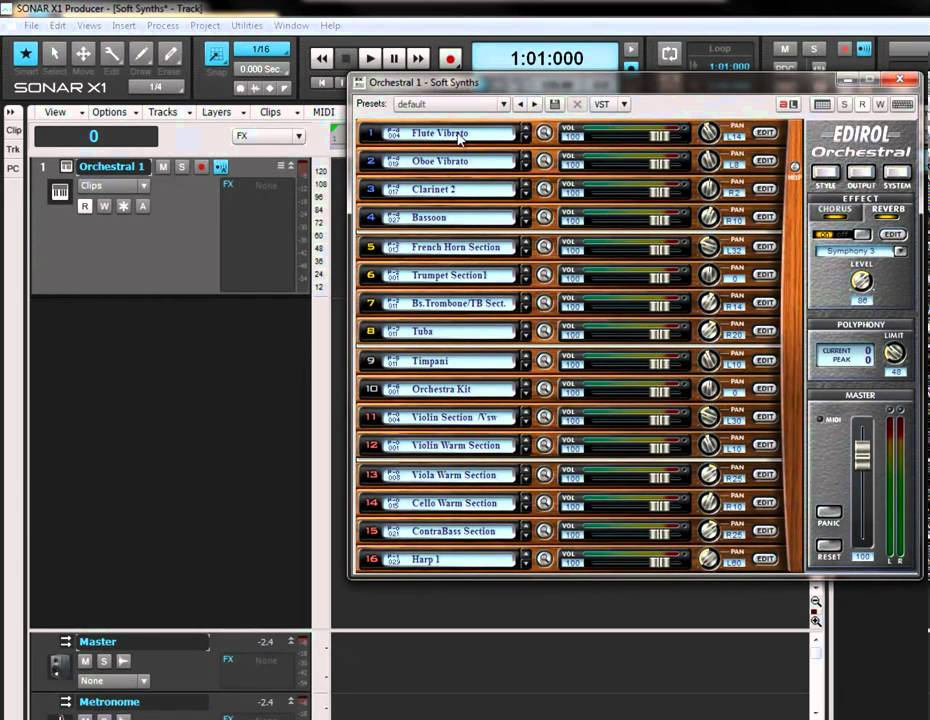Start playback with Play button

370,58
